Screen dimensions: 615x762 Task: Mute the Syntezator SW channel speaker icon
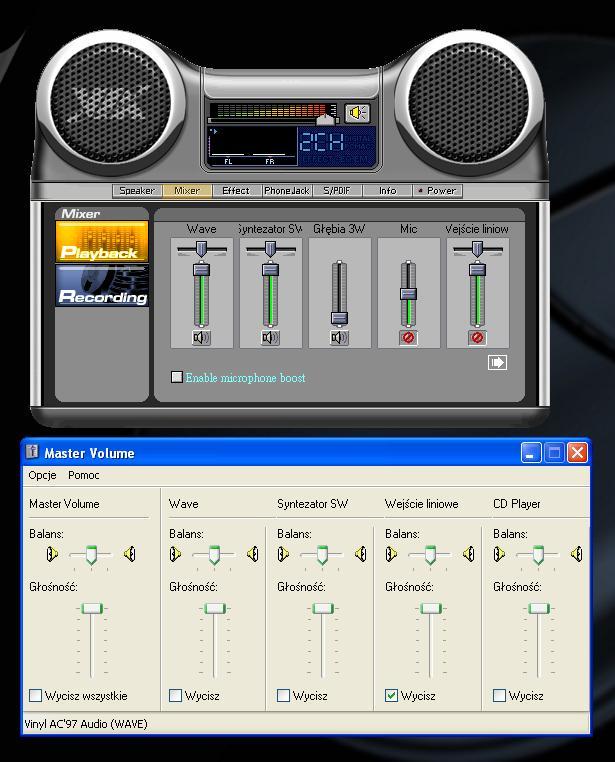pos(270,337)
